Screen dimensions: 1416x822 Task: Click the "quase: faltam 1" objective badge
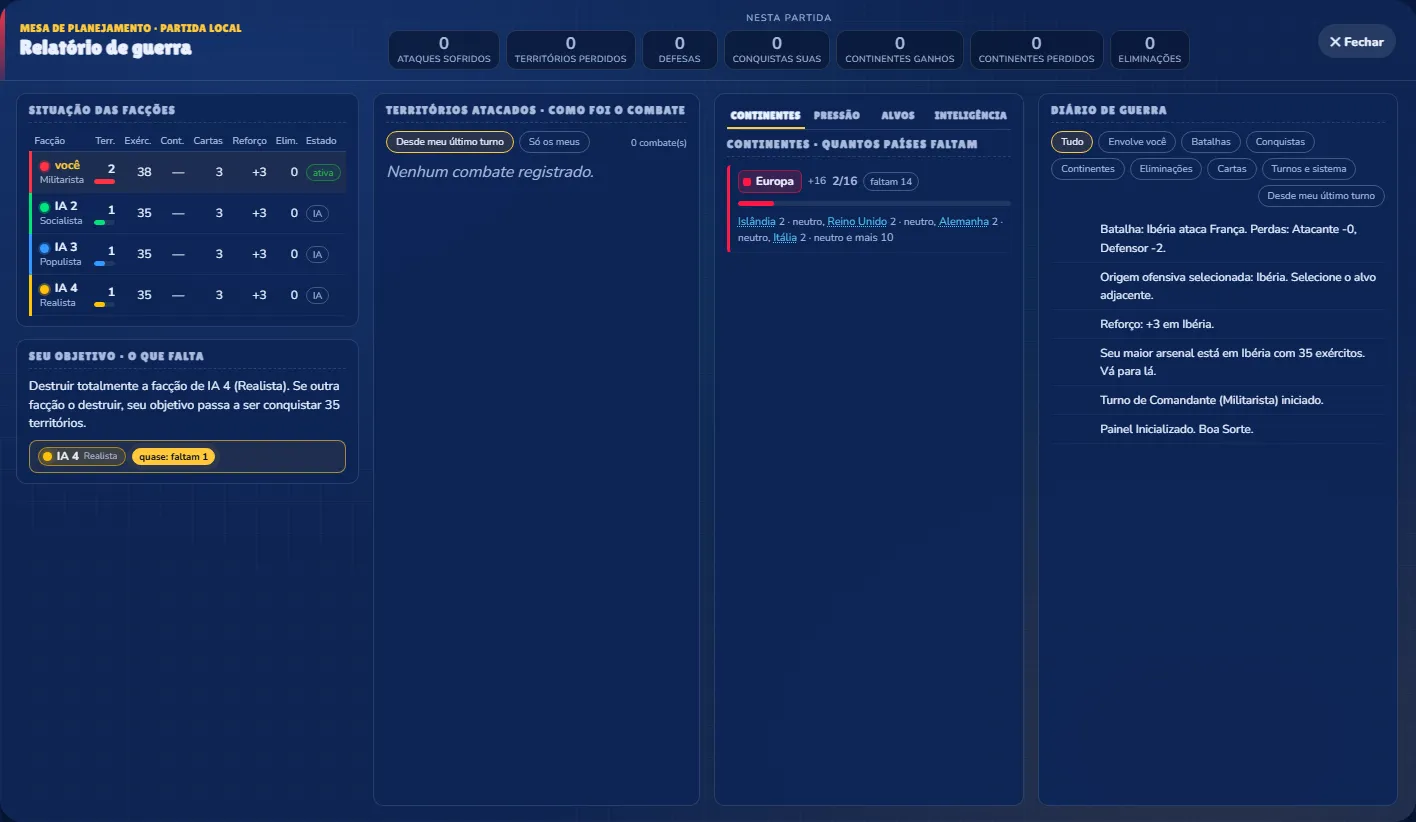173,457
